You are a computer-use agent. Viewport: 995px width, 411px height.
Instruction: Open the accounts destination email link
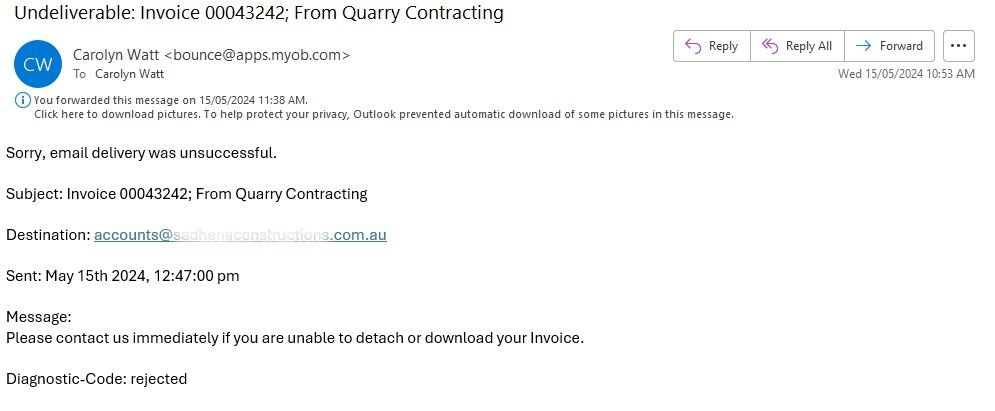point(240,235)
